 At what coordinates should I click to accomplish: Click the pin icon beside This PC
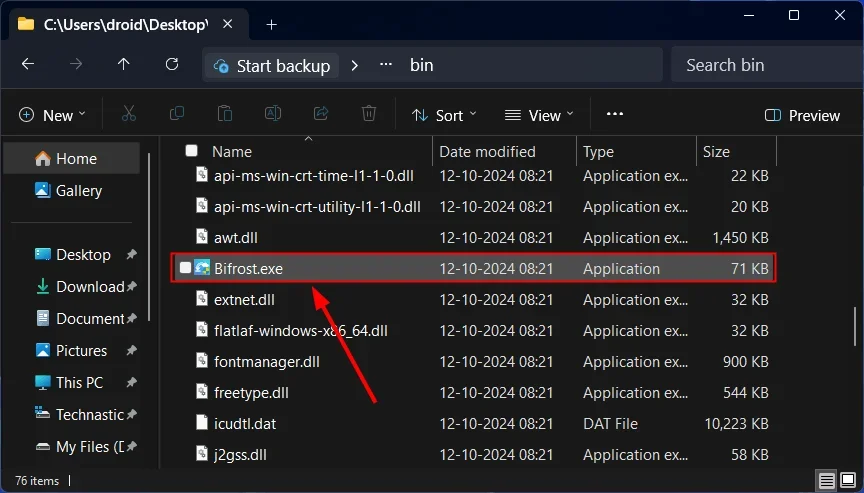click(131, 383)
